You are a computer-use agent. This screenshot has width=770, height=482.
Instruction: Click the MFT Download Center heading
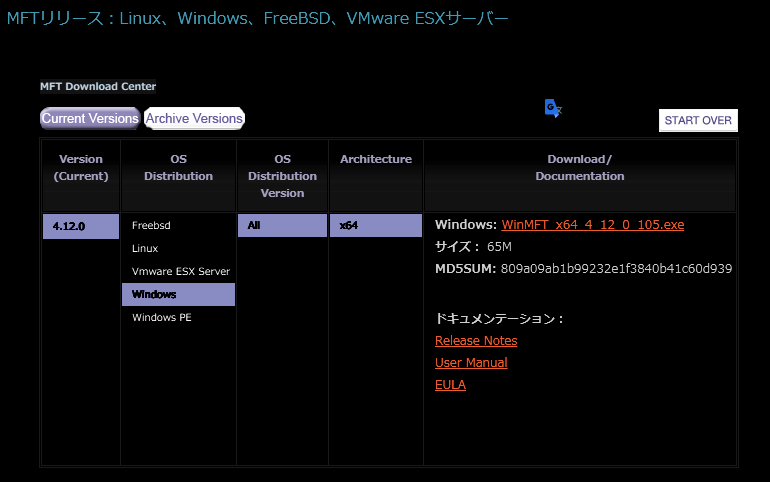98,86
